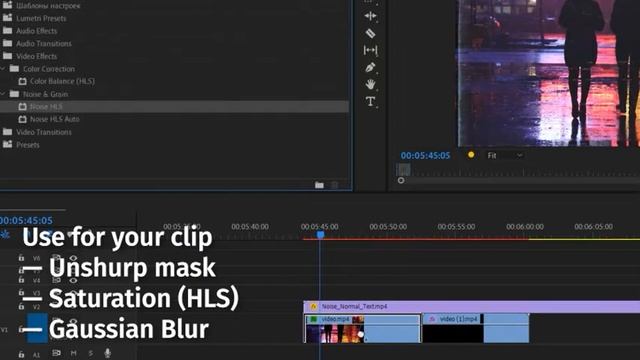
Task: Select the Pen tool
Action: (370, 67)
